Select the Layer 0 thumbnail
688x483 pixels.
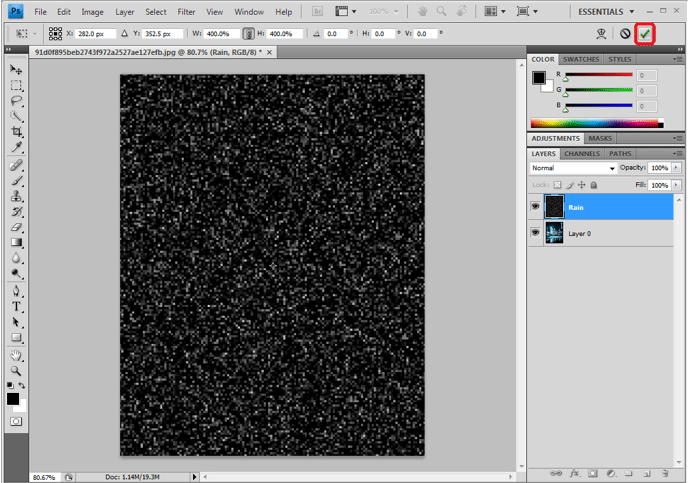tap(554, 234)
